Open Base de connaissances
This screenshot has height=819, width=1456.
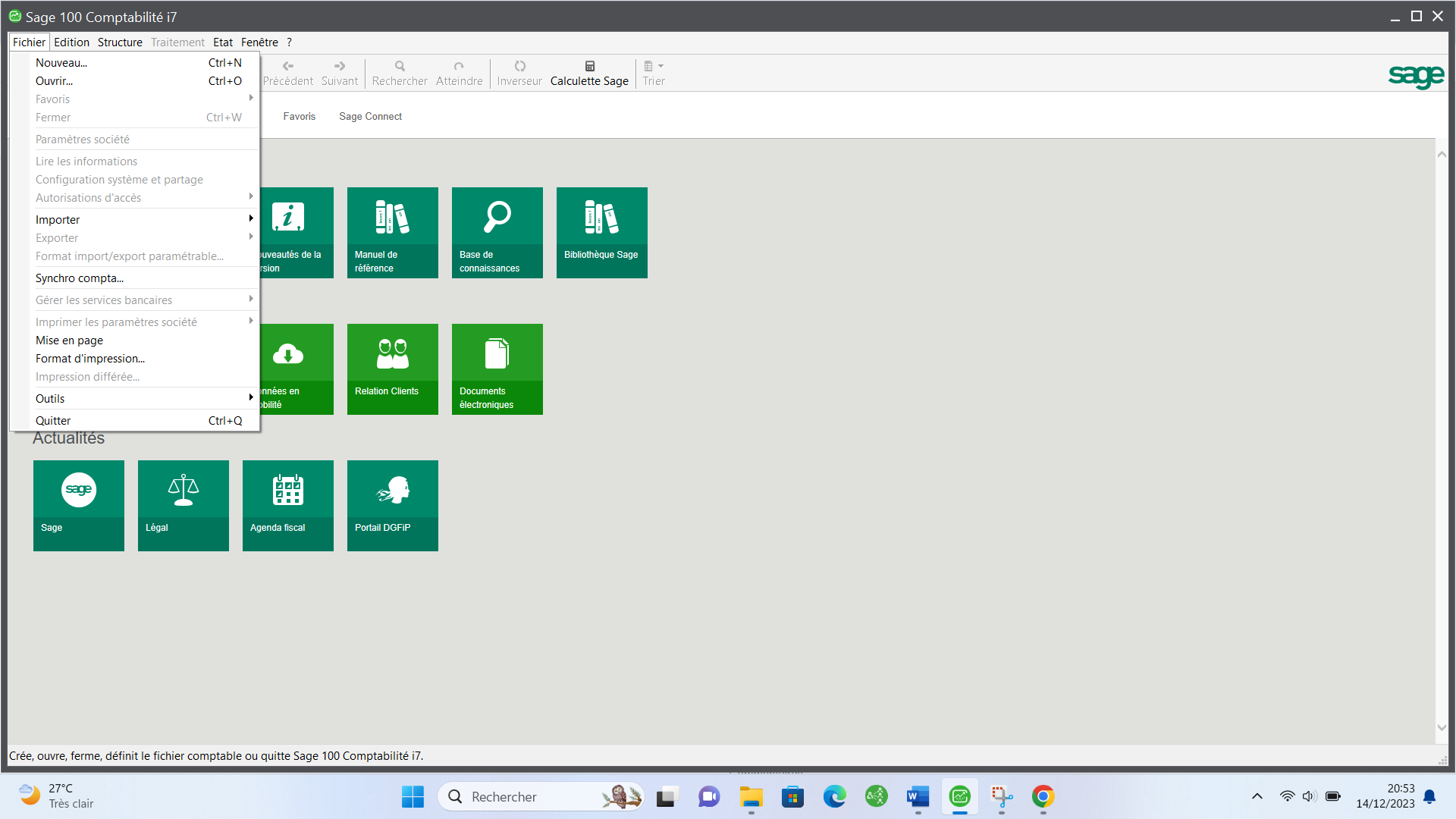tap(497, 232)
